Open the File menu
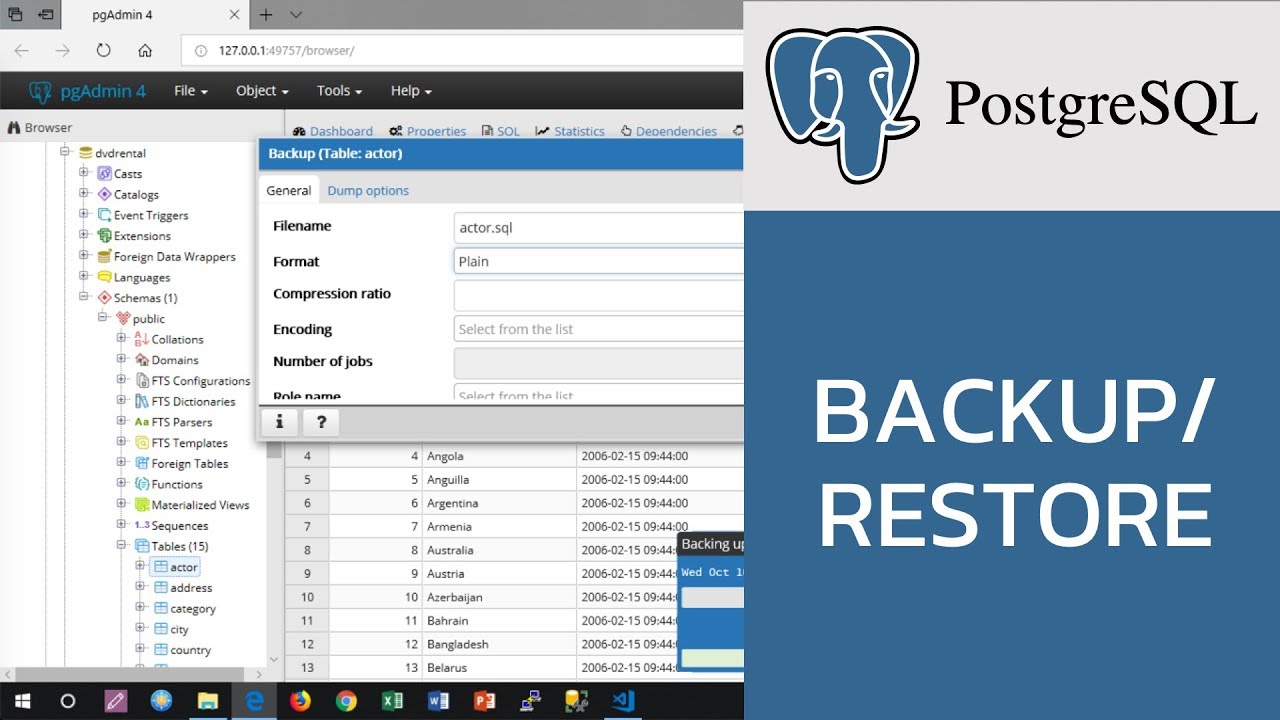1280x720 pixels. pos(191,91)
